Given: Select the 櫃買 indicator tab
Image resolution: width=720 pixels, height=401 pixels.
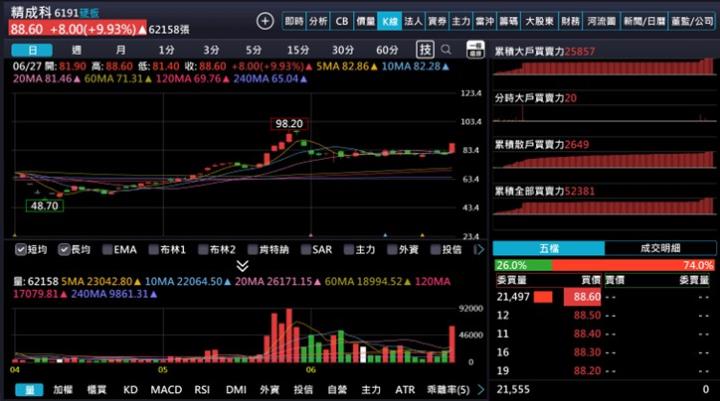Looking at the screenshot, I should point(97,390).
